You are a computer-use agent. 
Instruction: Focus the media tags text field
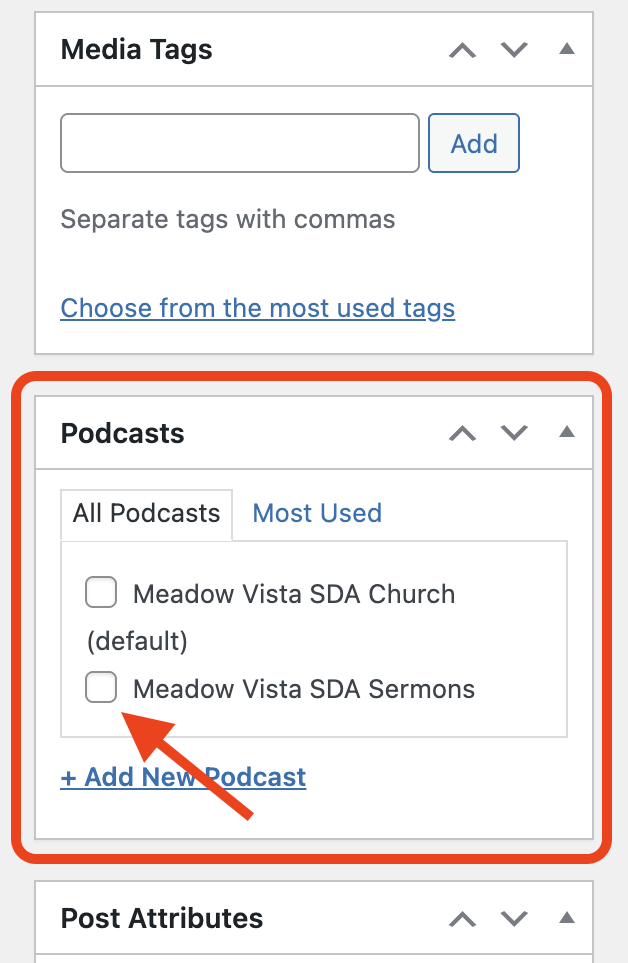pos(240,144)
